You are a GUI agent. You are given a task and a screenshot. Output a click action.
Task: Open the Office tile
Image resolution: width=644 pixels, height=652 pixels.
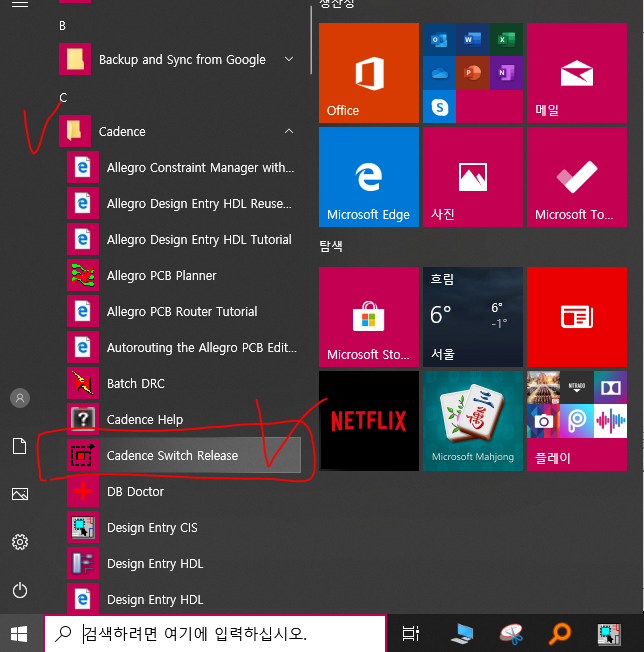[x=369, y=73]
